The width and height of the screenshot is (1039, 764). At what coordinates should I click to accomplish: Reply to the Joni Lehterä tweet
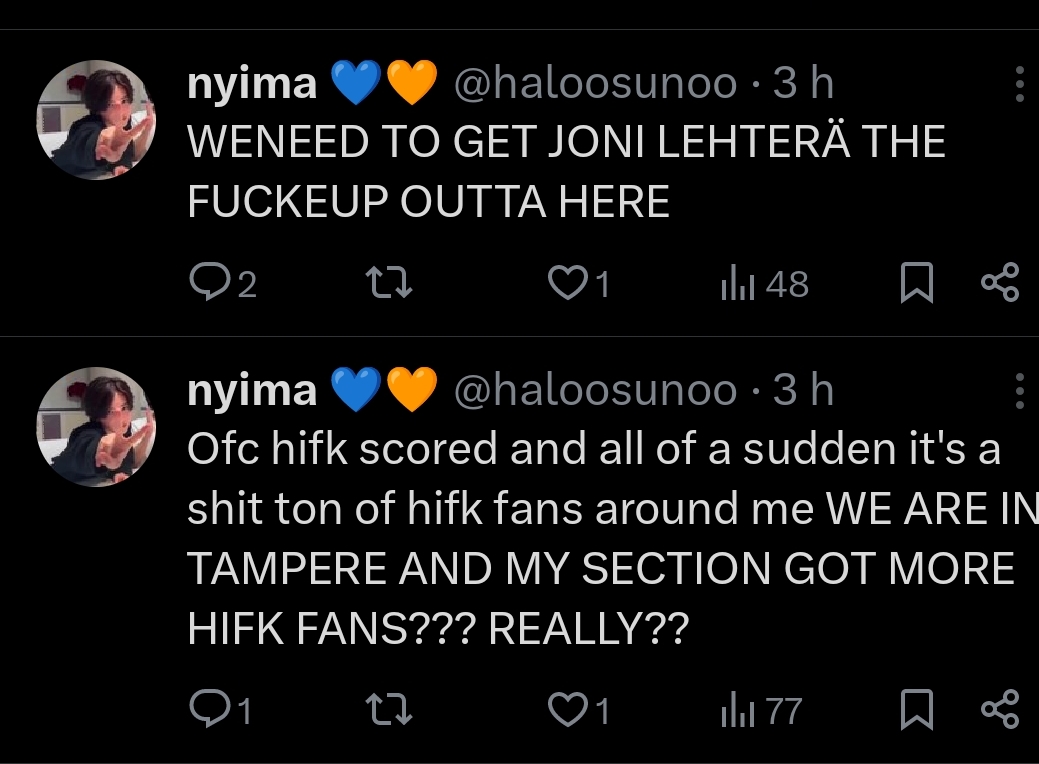pos(208,284)
